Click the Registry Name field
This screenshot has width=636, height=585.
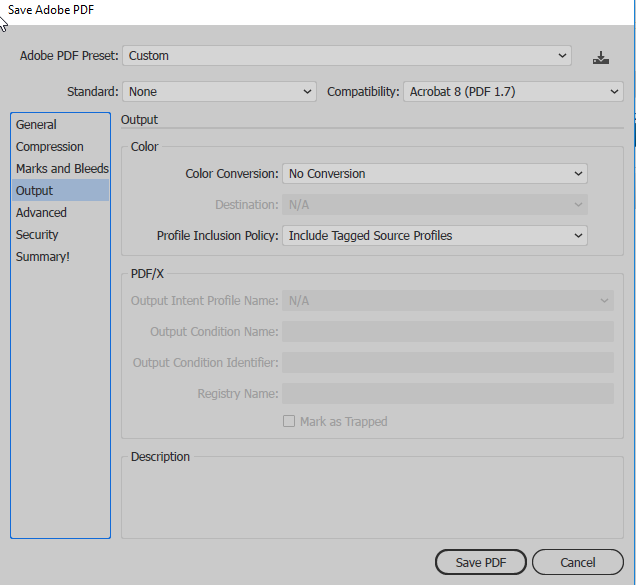coord(448,394)
